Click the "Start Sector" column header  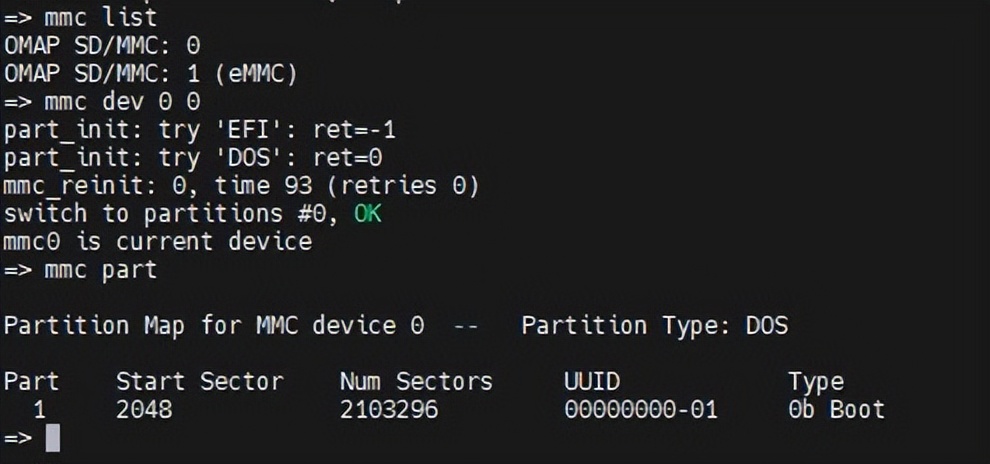point(199,381)
